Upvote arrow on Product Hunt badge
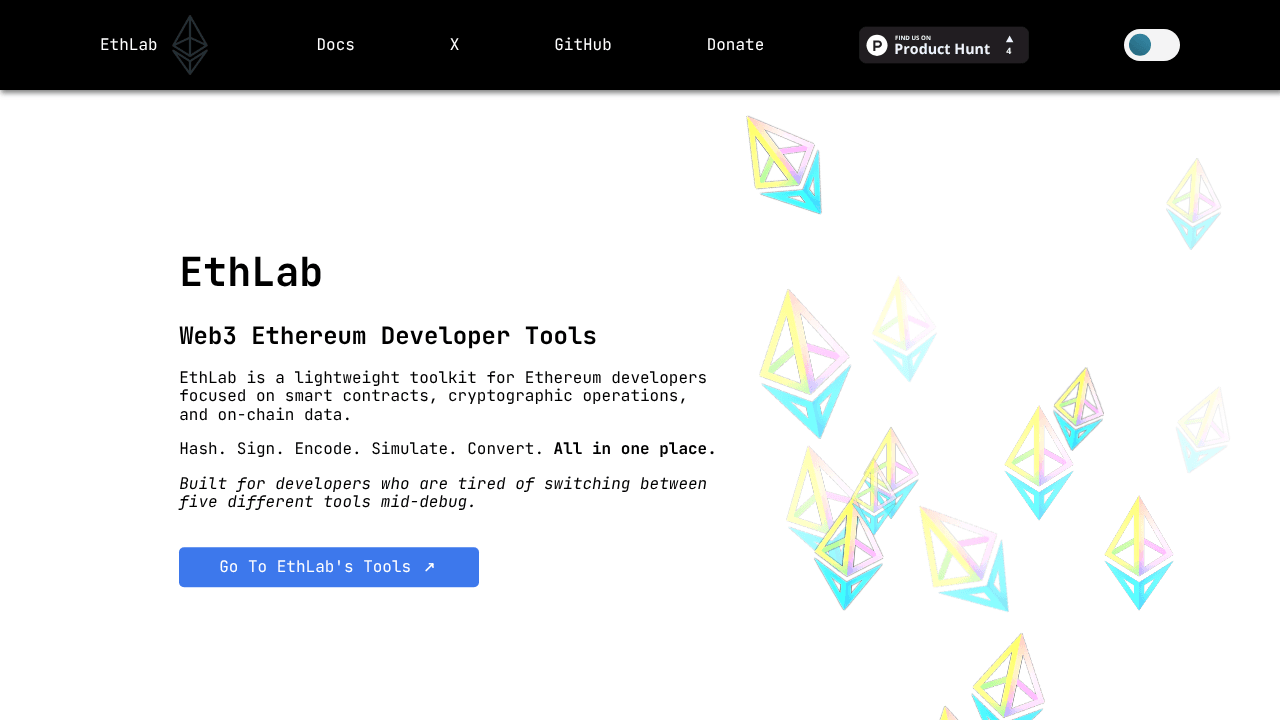The image size is (1280, 720). (1009, 39)
